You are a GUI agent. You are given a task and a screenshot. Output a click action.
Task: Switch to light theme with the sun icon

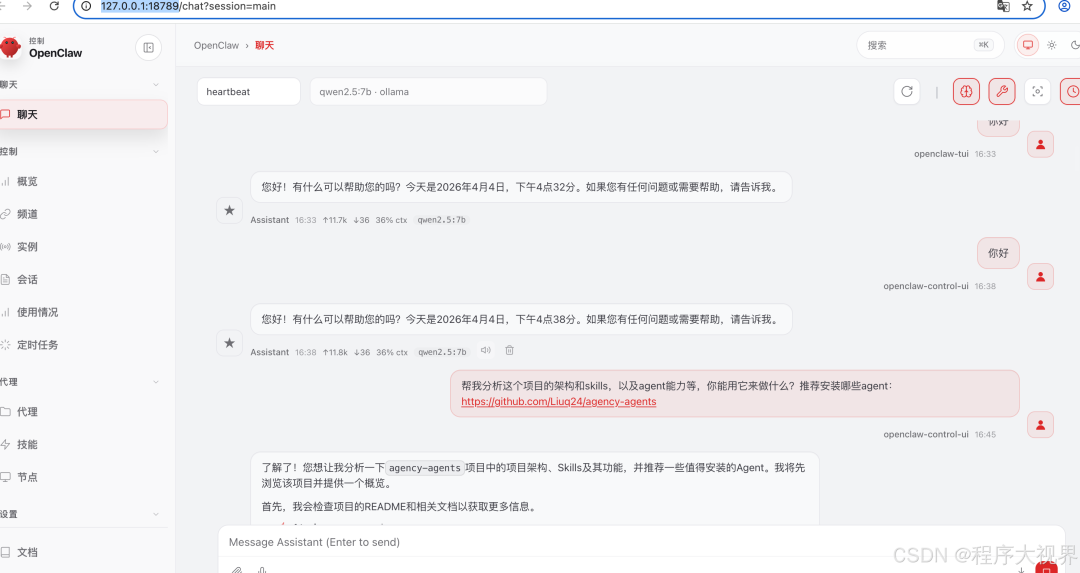click(1052, 45)
